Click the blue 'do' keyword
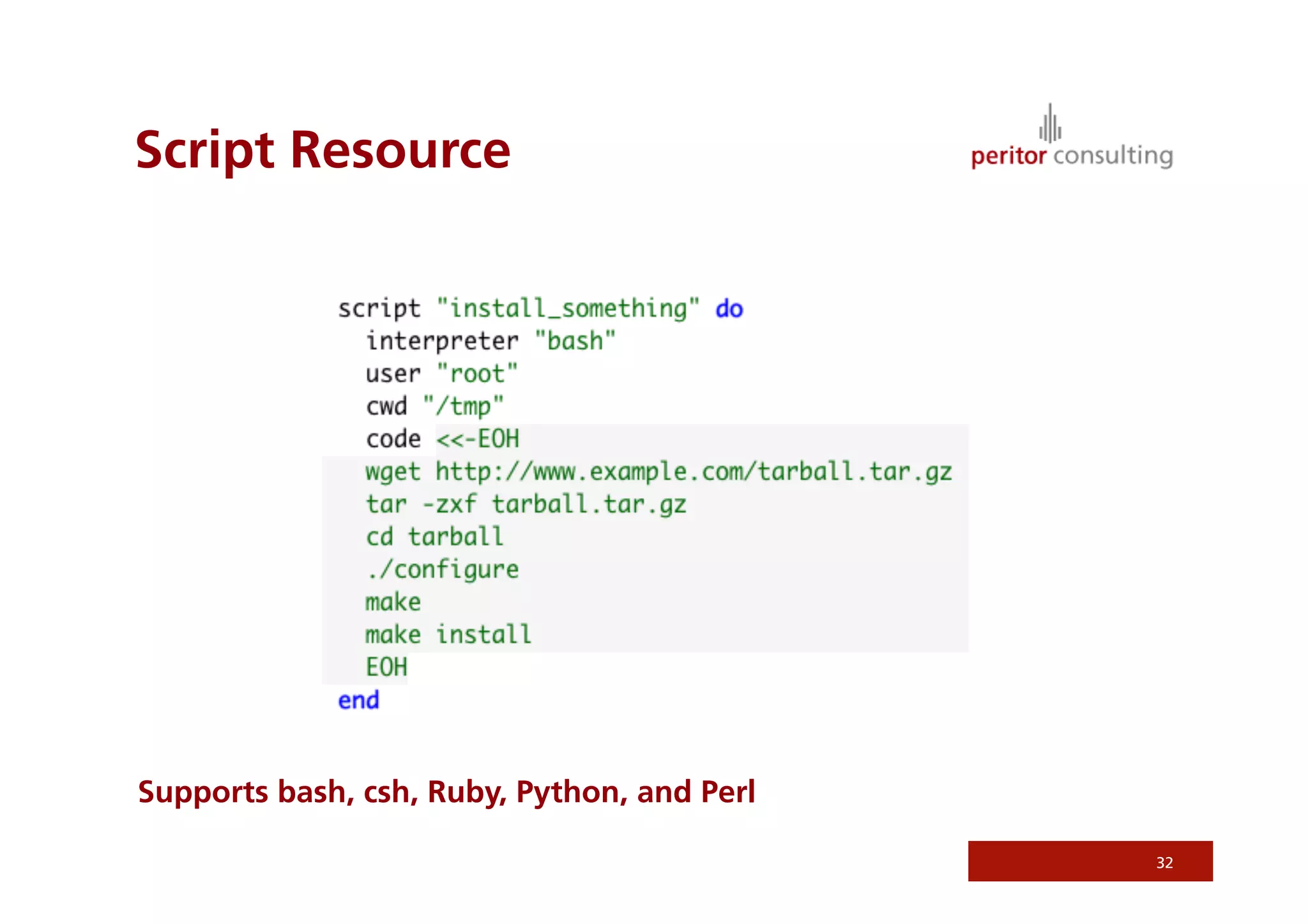 point(729,309)
